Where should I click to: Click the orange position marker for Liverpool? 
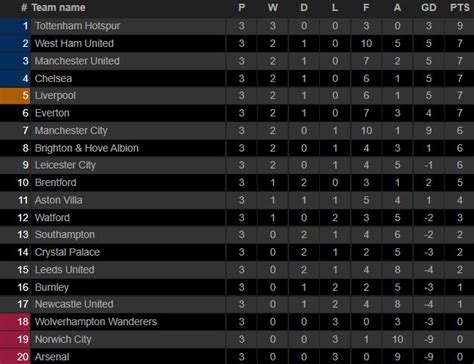click(15, 96)
